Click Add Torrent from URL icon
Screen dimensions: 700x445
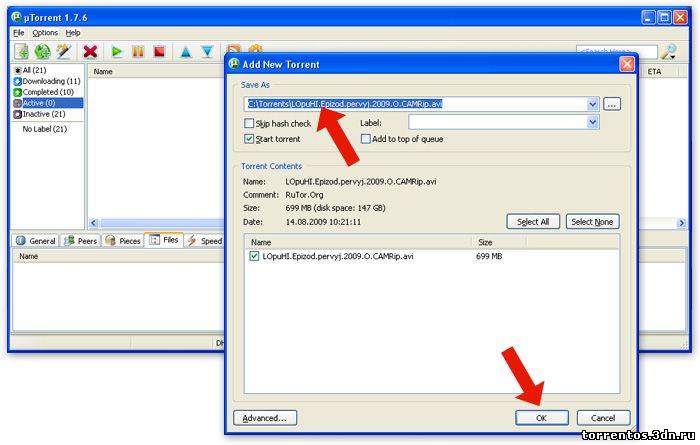tap(42, 51)
